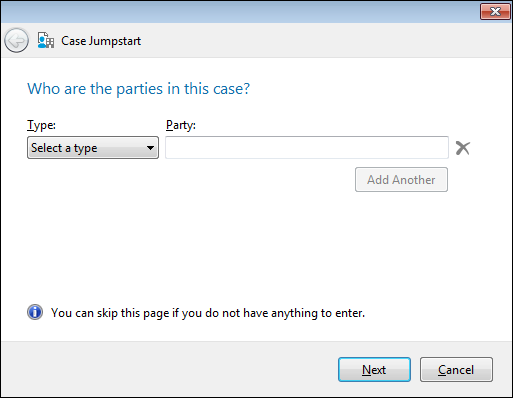Cancel the Case Jumpstart wizard

pyautogui.click(x=456, y=370)
